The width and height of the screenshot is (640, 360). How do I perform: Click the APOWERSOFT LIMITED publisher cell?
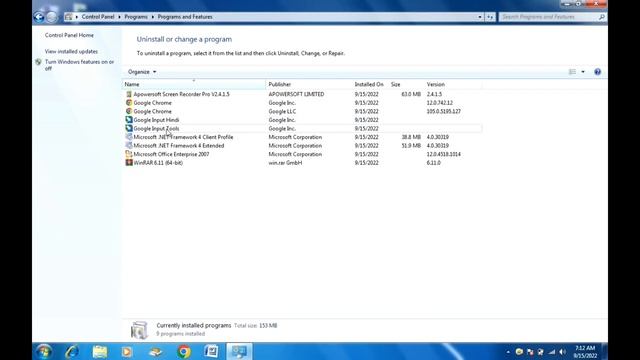pos(296,94)
